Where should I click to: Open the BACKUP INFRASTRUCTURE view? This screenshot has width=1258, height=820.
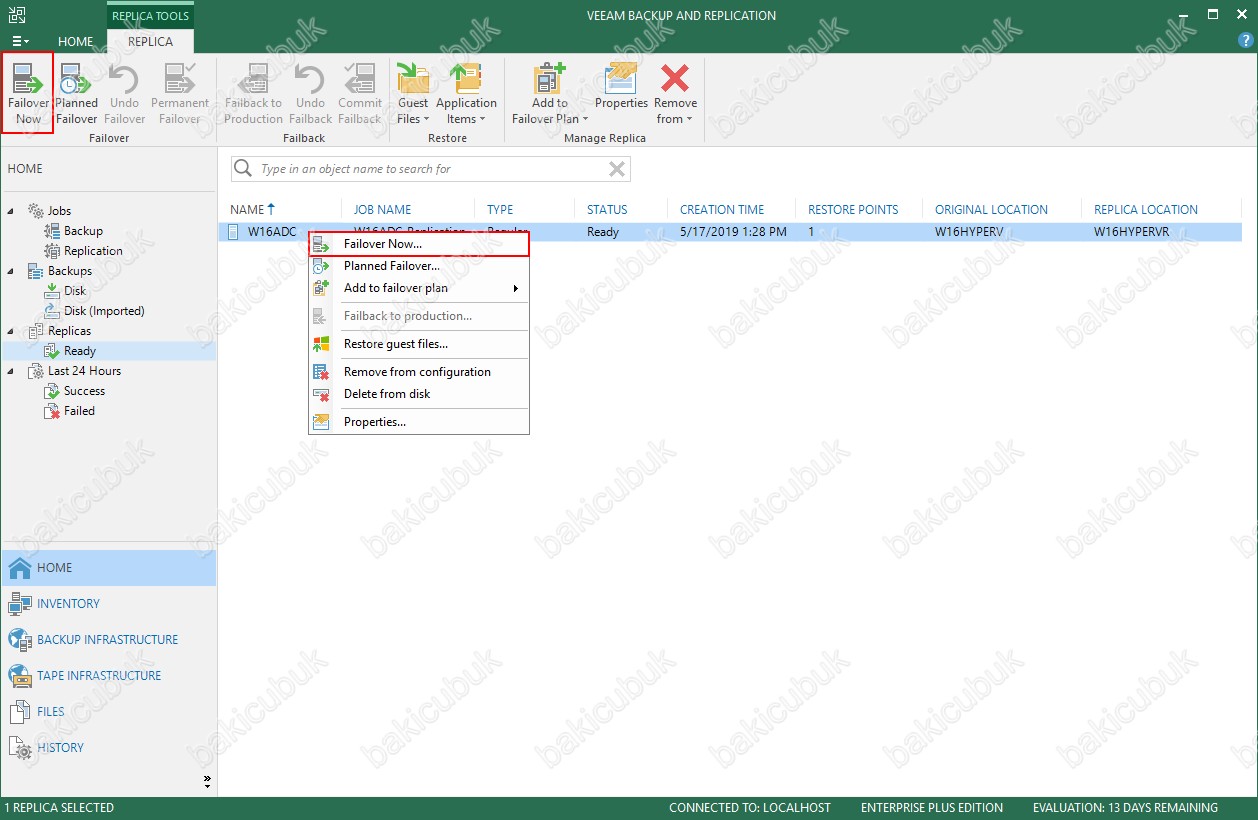click(x=108, y=640)
